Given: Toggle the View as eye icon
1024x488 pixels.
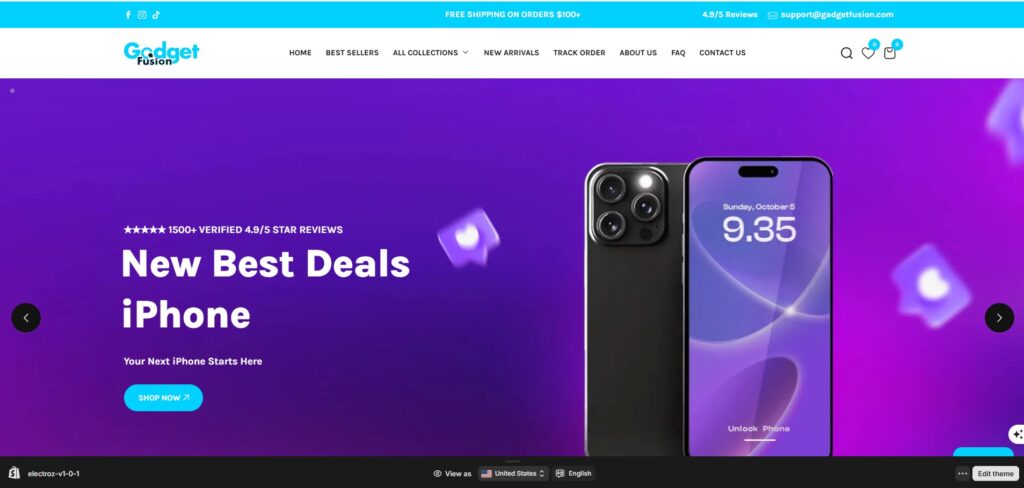Looking at the screenshot, I should click(438, 474).
